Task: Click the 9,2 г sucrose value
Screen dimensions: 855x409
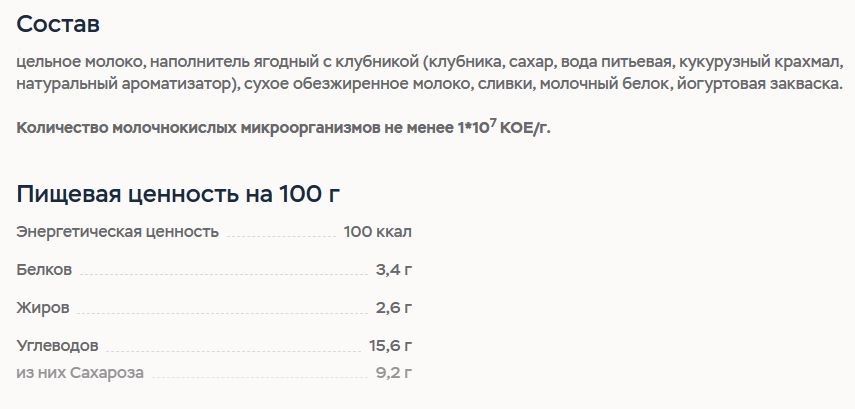Action: (394, 373)
